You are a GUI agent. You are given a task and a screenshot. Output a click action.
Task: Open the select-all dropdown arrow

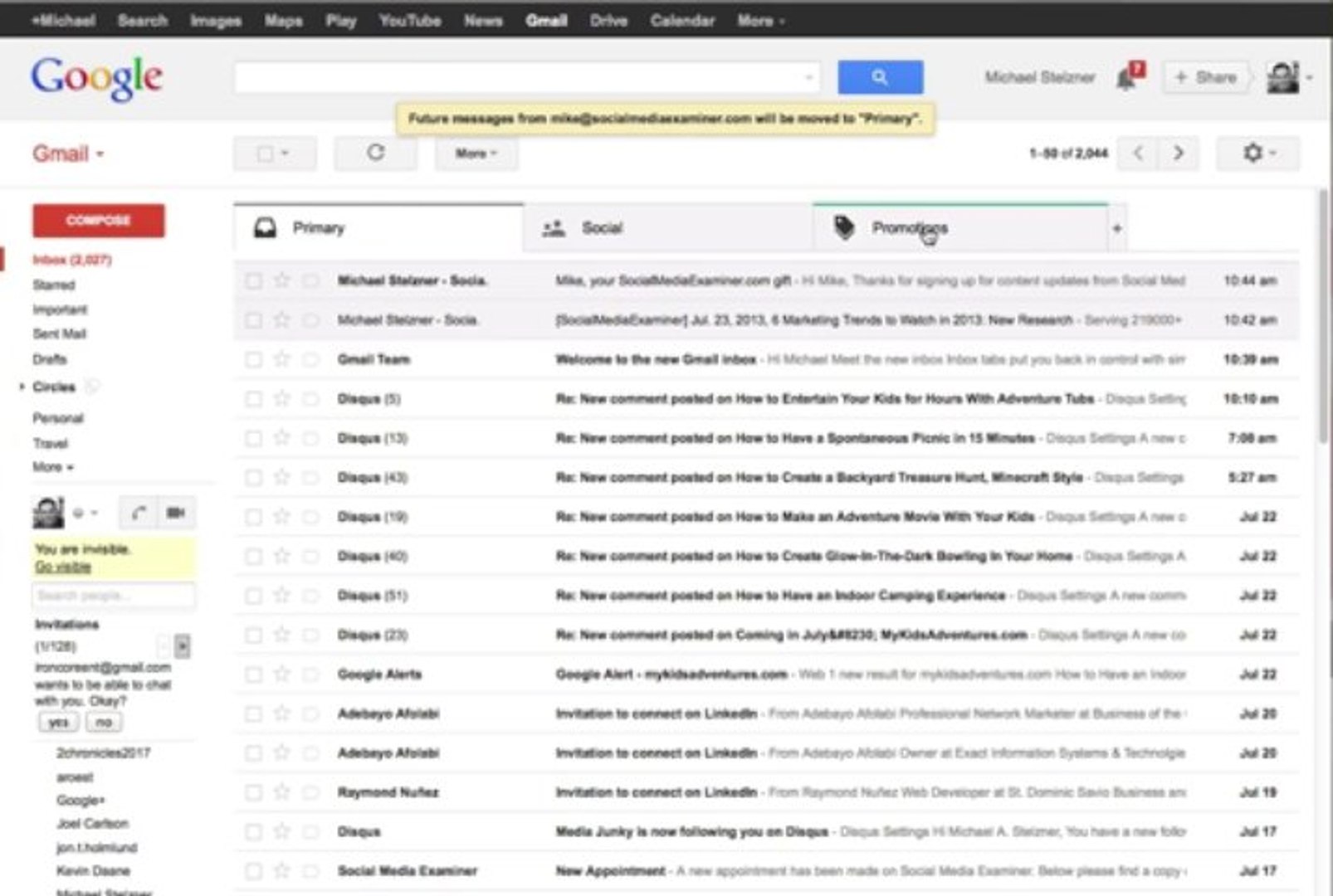[286, 153]
